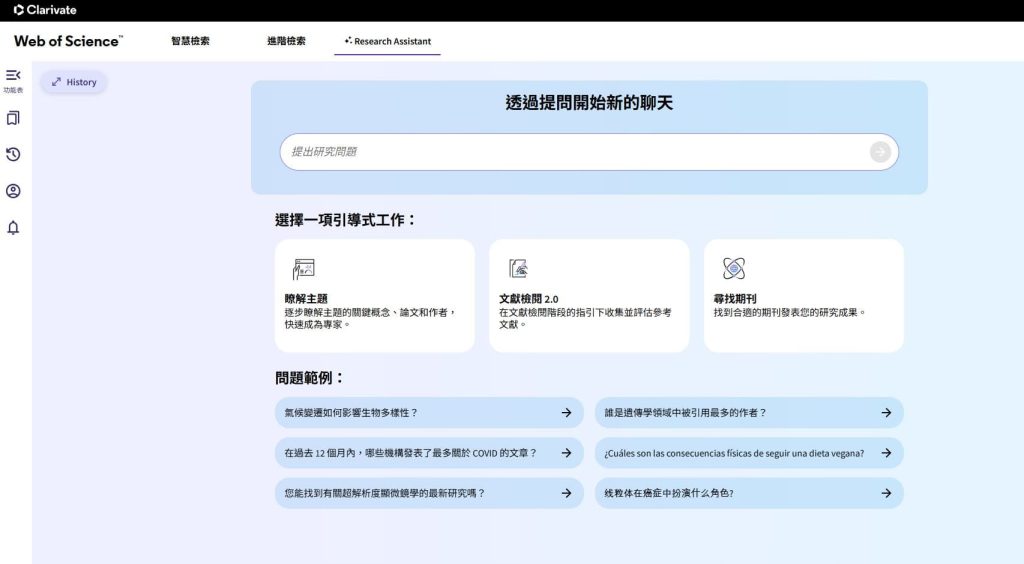Select the Research Assistant tab

pyautogui.click(x=387, y=41)
